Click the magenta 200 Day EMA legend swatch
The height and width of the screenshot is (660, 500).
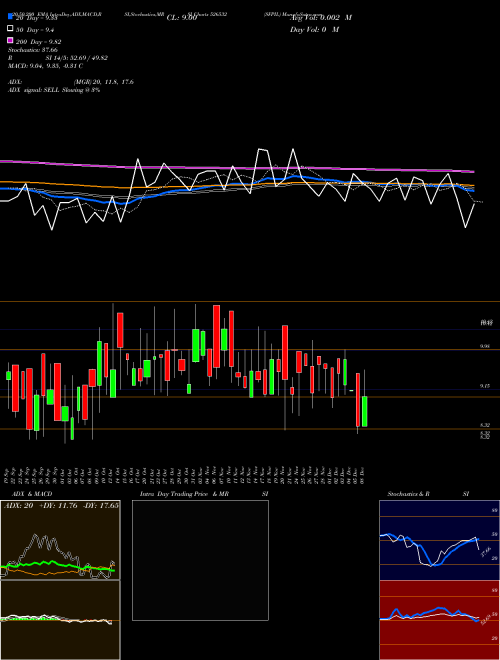coord(10,41)
